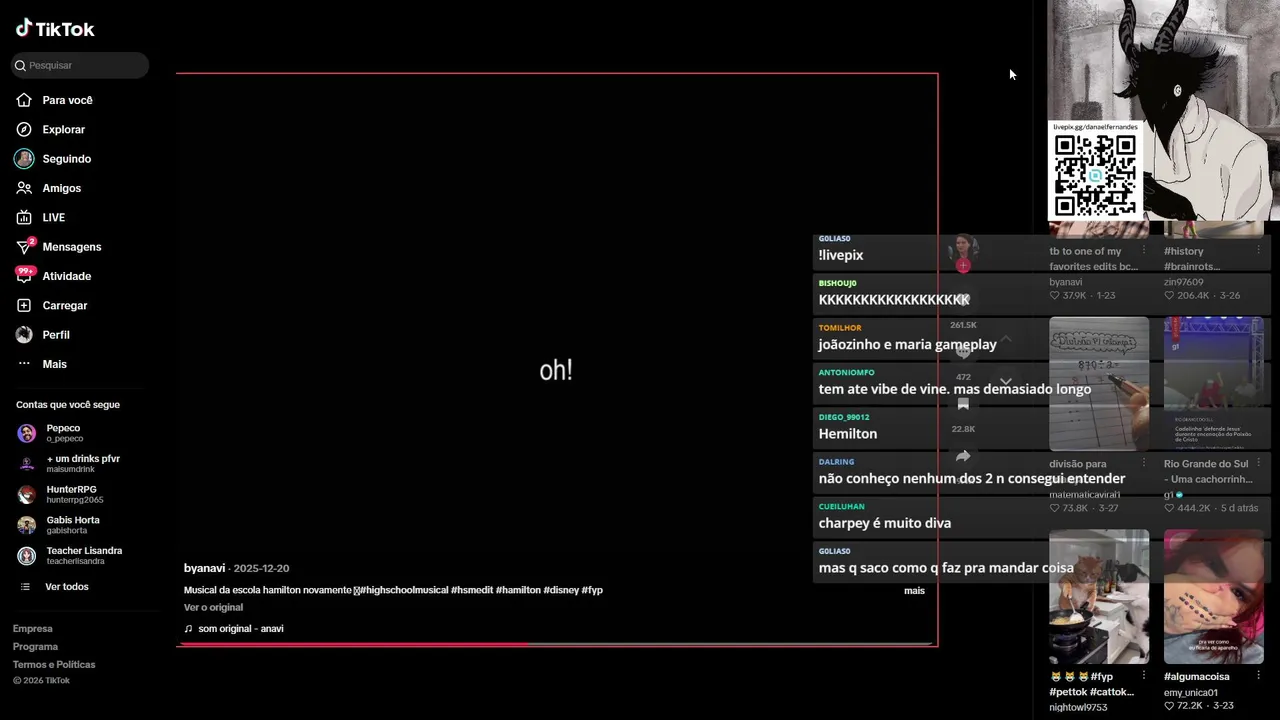Open options menu on the divisão para card
Image resolution: width=1280 pixels, height=720 pixels.
click(x=1144, y=464)
